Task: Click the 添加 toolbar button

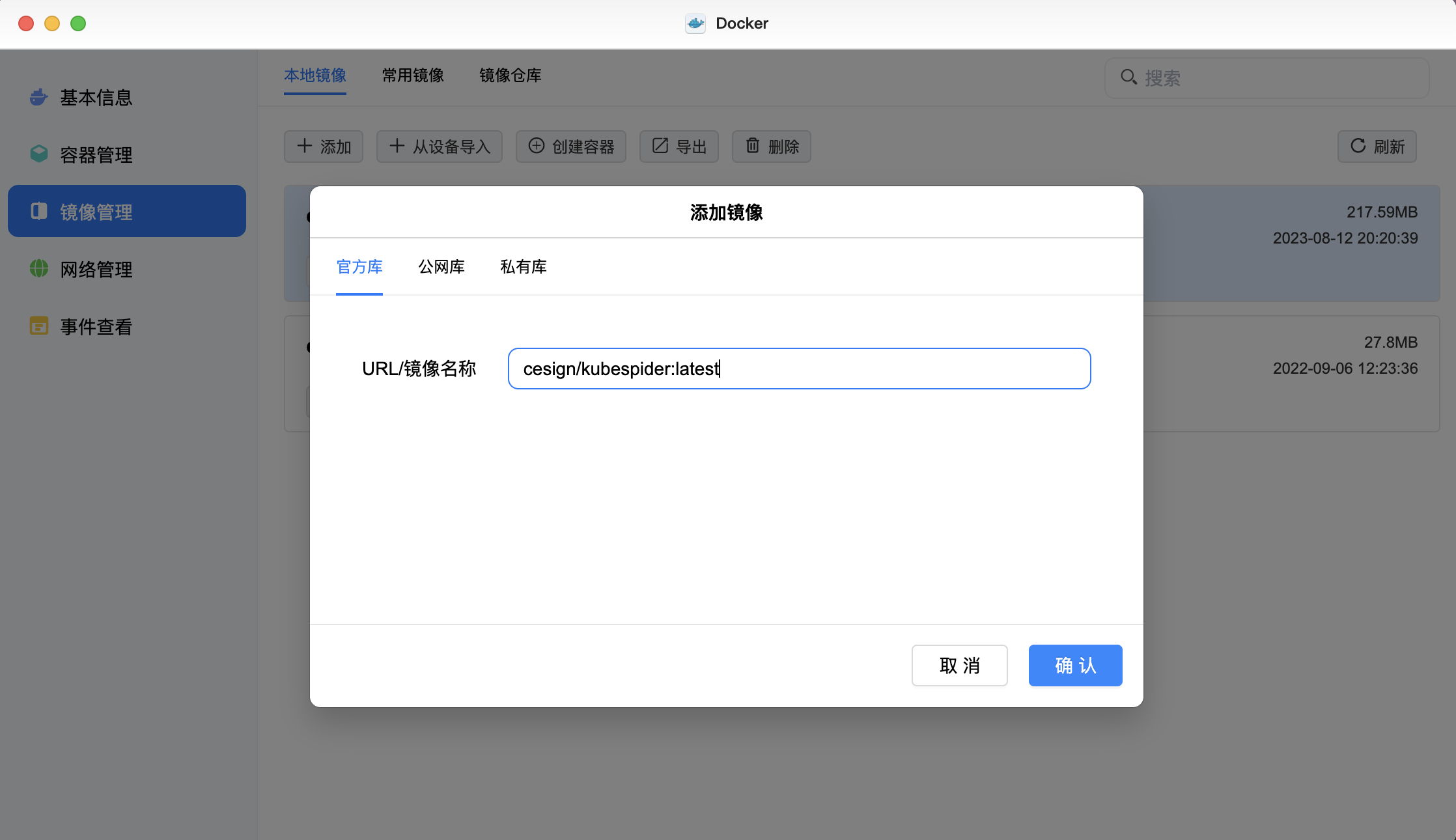Action: [x=324, y=147]
